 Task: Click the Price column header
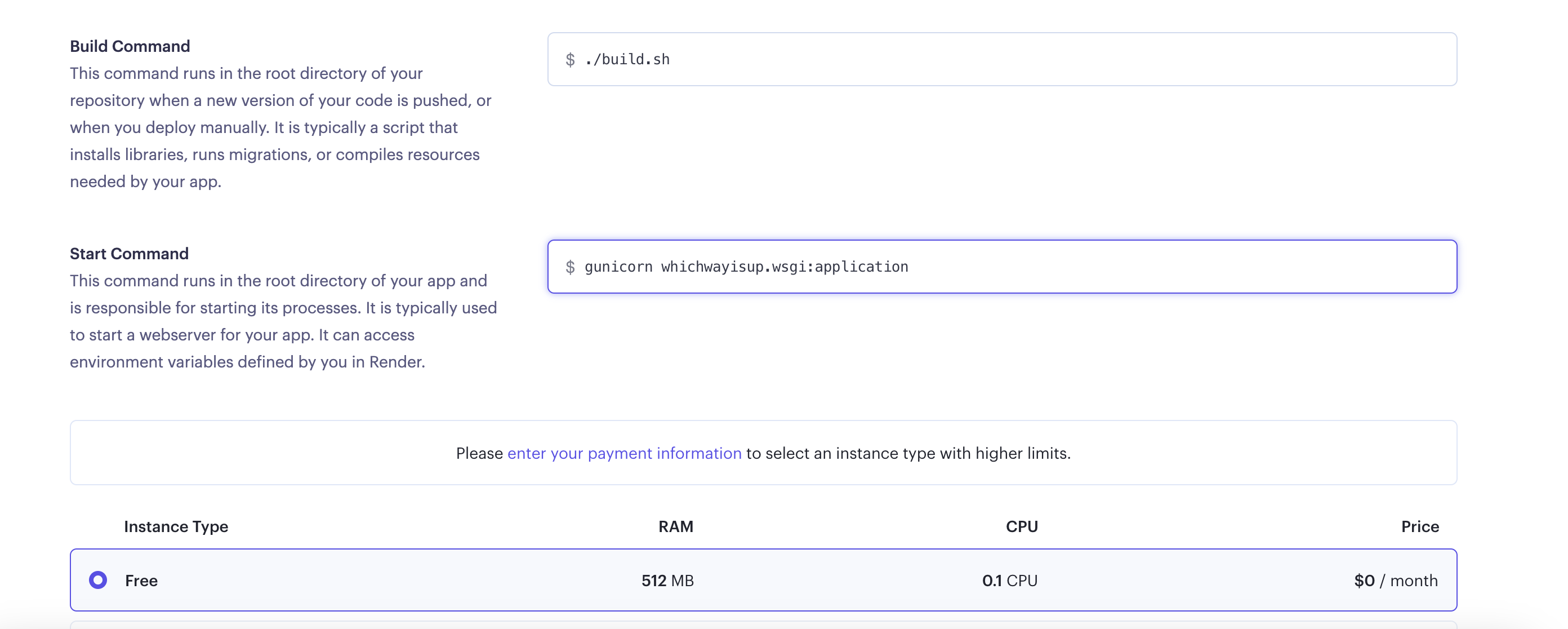tap(1419, 526)
